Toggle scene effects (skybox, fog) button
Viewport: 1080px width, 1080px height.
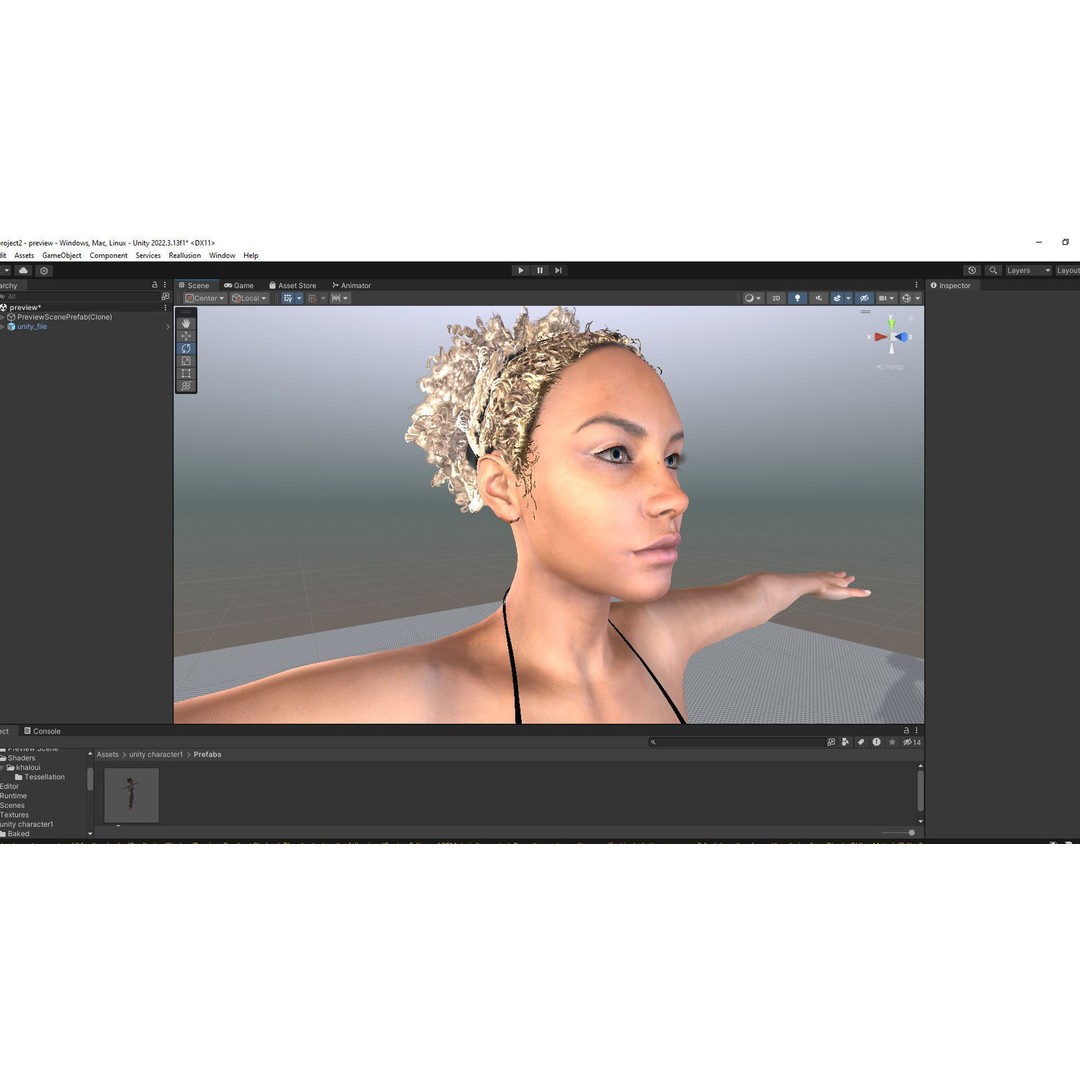[x=837, y=298]
